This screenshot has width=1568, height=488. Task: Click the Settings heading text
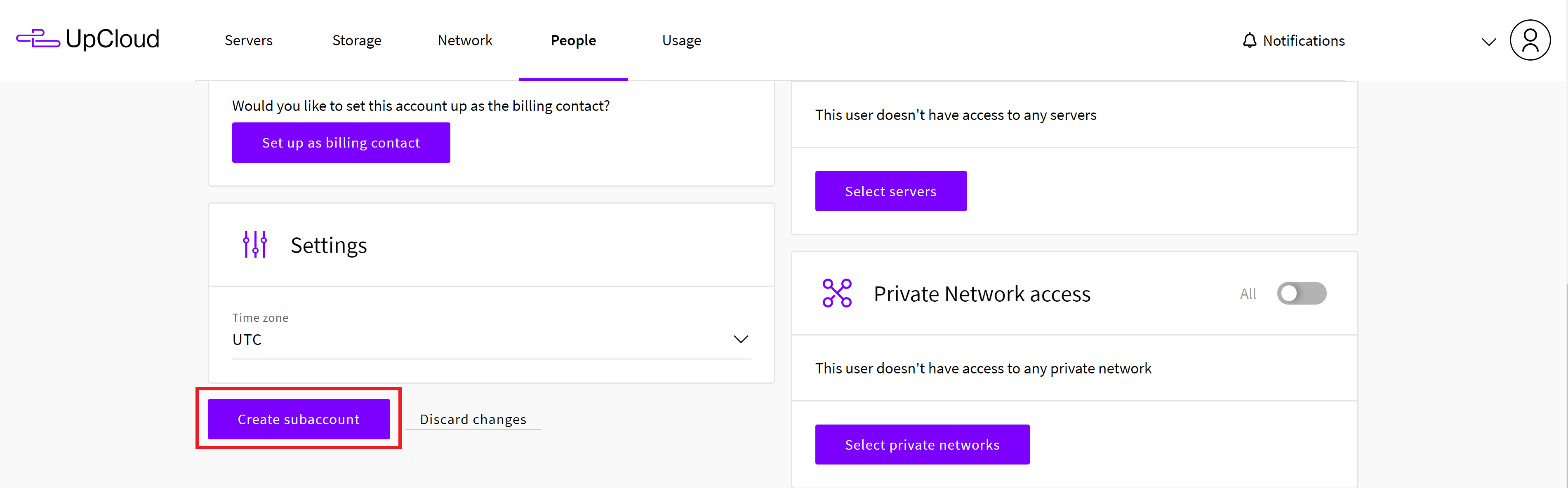(x=329, y=245)
